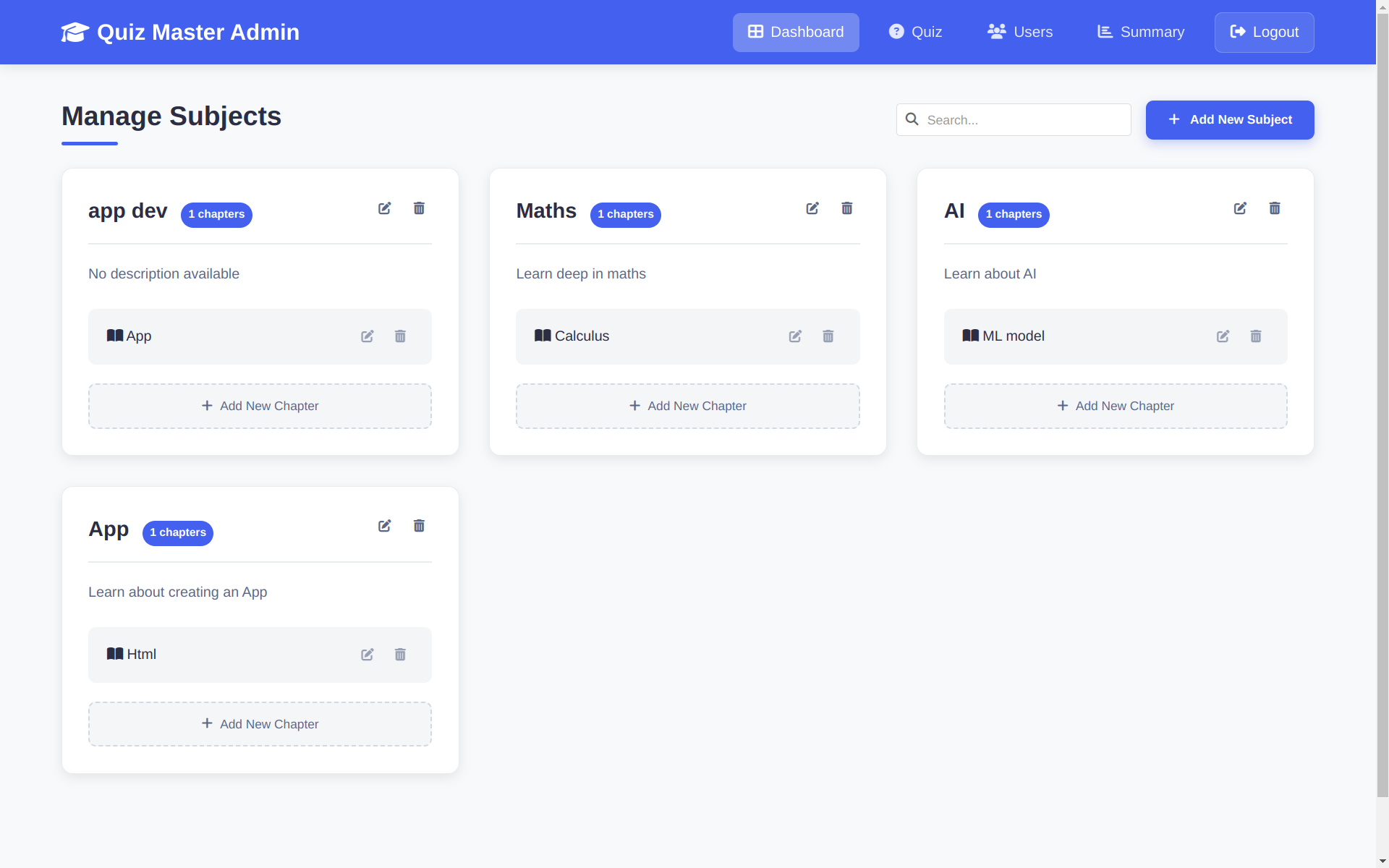Open the Users nav item
This screenshot has height=868, width=1389.
pos(1020,33)
